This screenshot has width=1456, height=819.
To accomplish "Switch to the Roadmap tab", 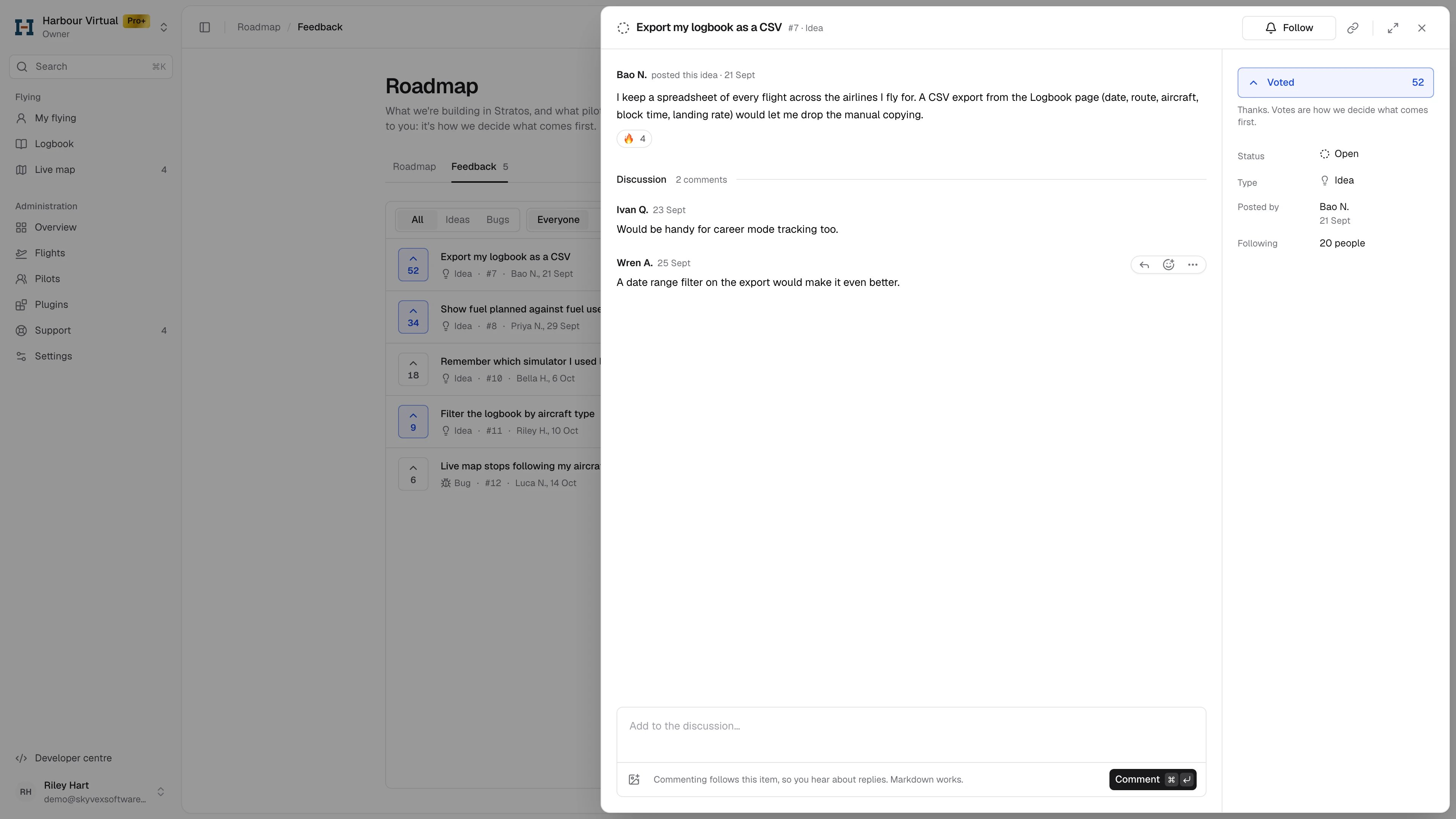I will (414, 167).
